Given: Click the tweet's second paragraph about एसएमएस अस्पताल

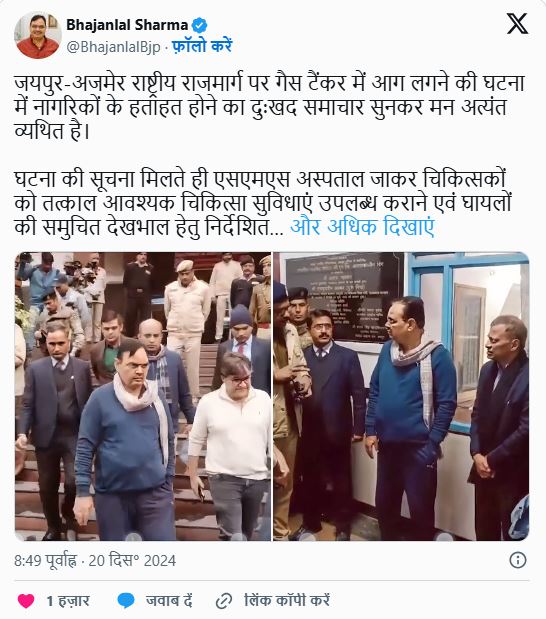Looking at the screenshot, I should 263,203.
